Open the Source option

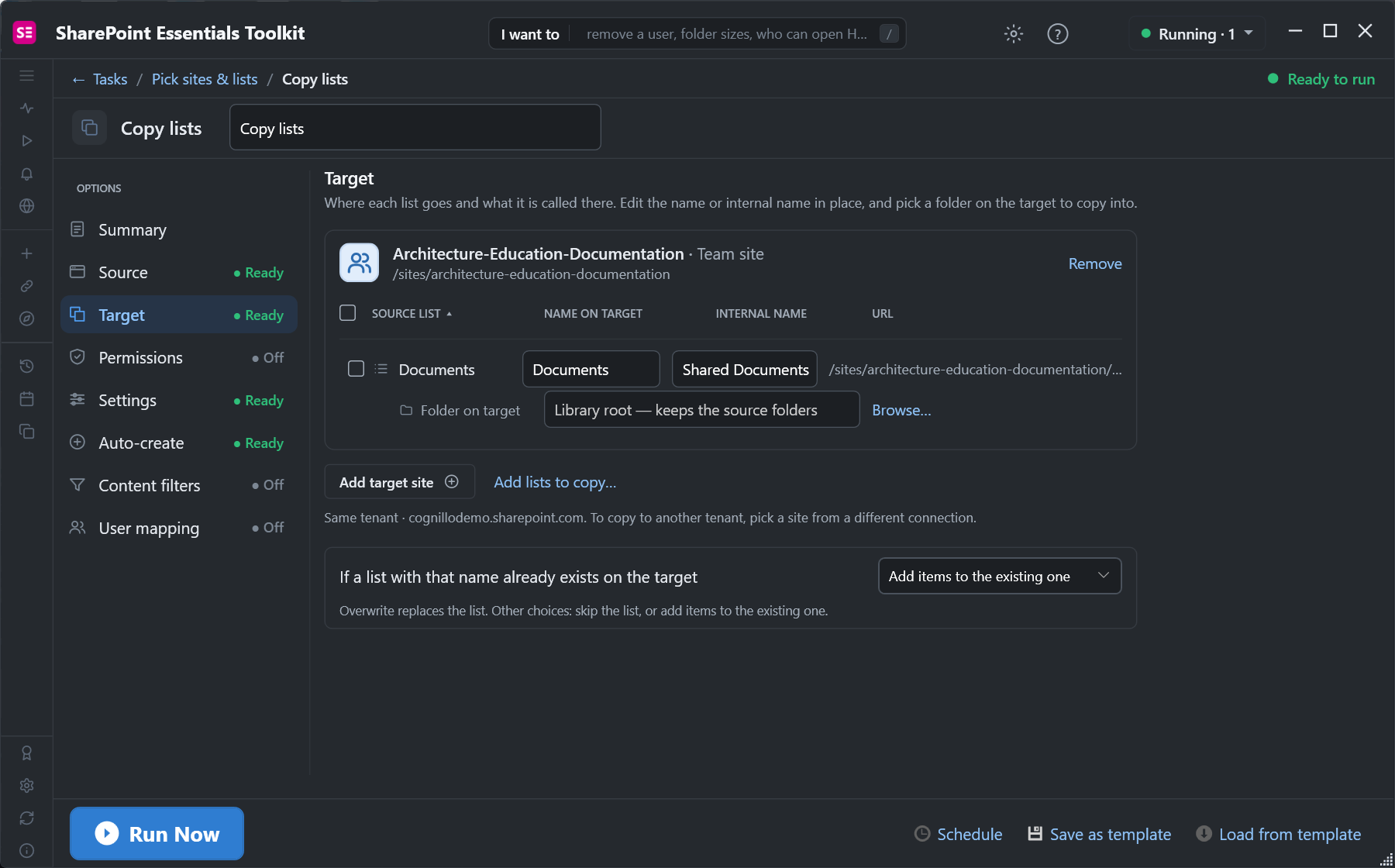[x=179, y=272]
